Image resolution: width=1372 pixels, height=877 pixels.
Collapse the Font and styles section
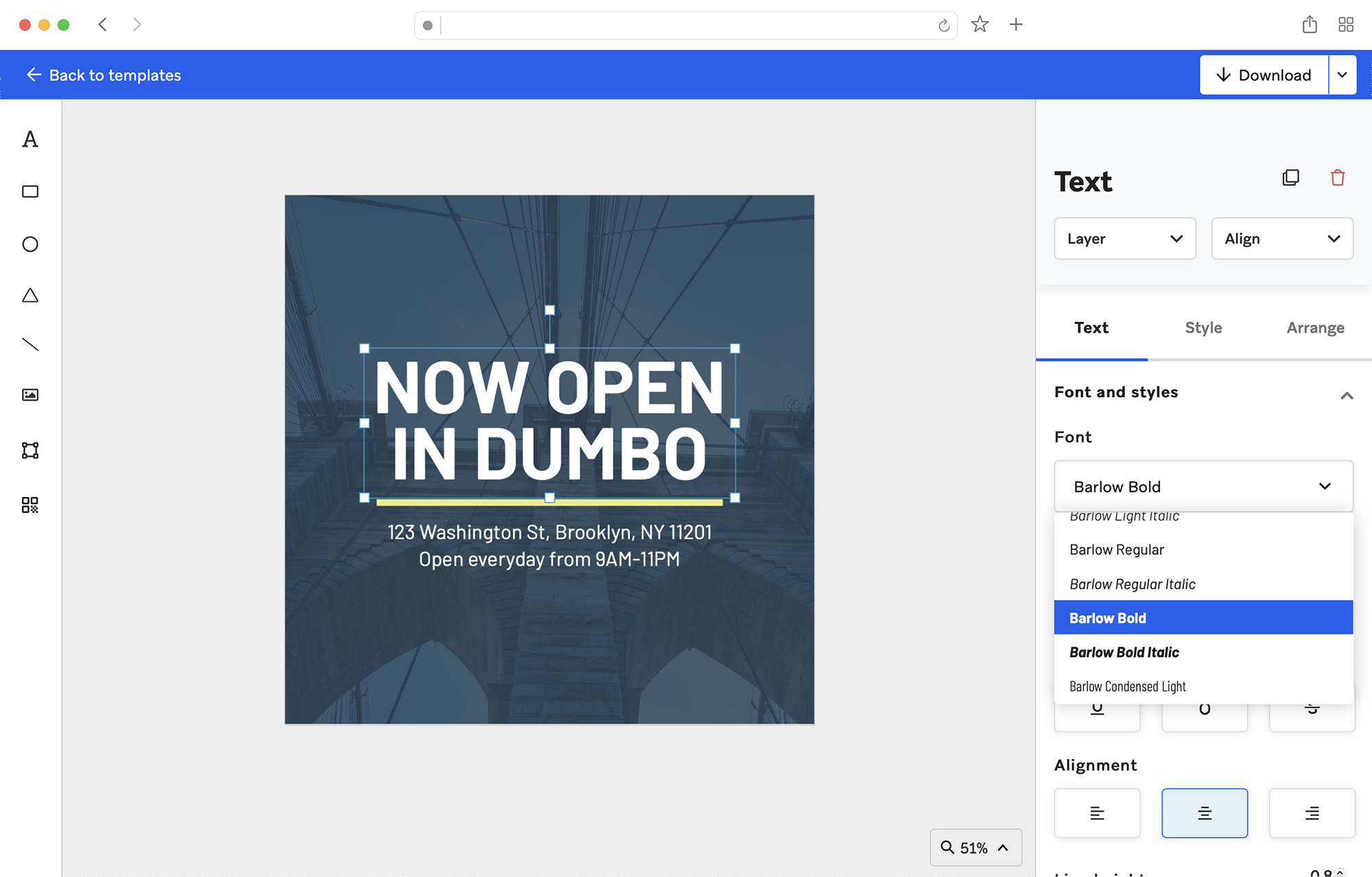pos(1347,396)
